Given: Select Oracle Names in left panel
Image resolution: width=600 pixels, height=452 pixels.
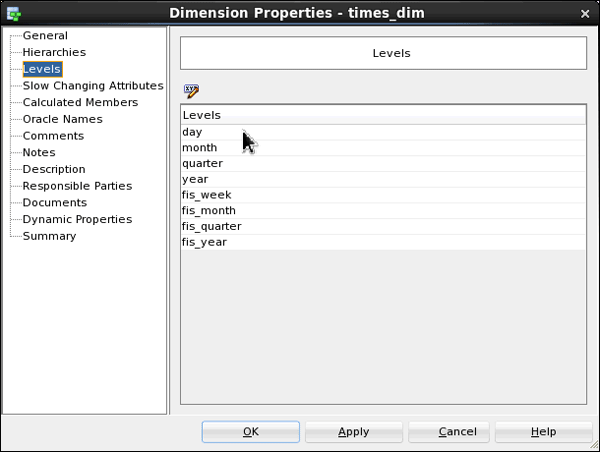Looking at the screenshot, I should [62, 119].
